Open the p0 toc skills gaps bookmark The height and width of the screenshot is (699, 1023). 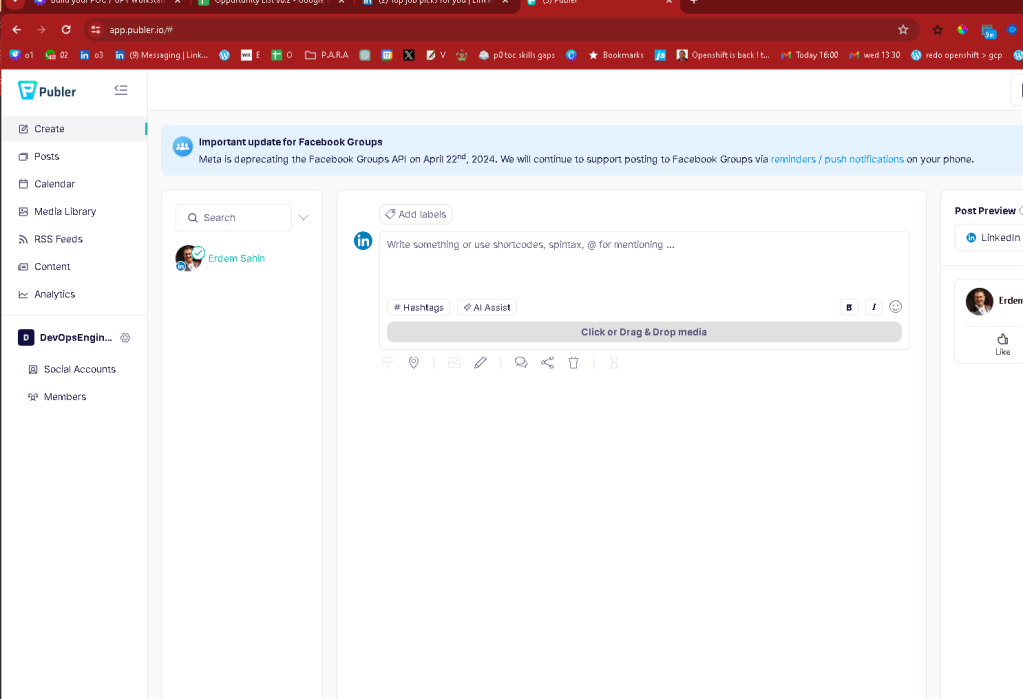[x=517, y=55]
